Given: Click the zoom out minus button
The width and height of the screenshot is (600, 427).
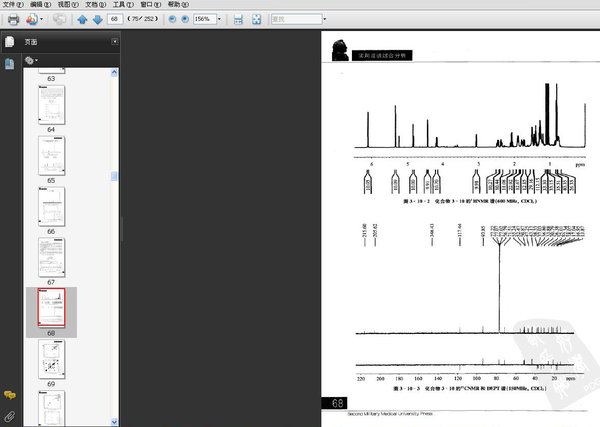Looking at the screenshot, I should pyautogui.click(x=172, y=19).
